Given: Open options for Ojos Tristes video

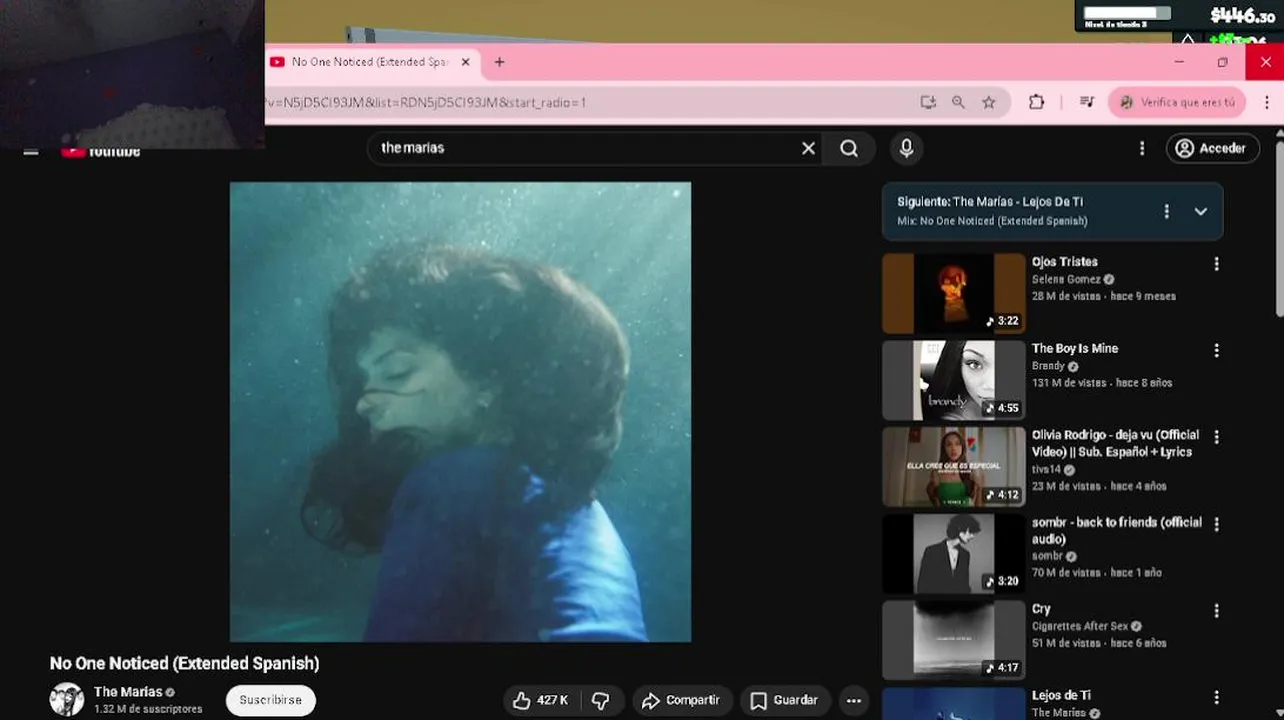Looking at the screenshot, I should [1216, 264].
